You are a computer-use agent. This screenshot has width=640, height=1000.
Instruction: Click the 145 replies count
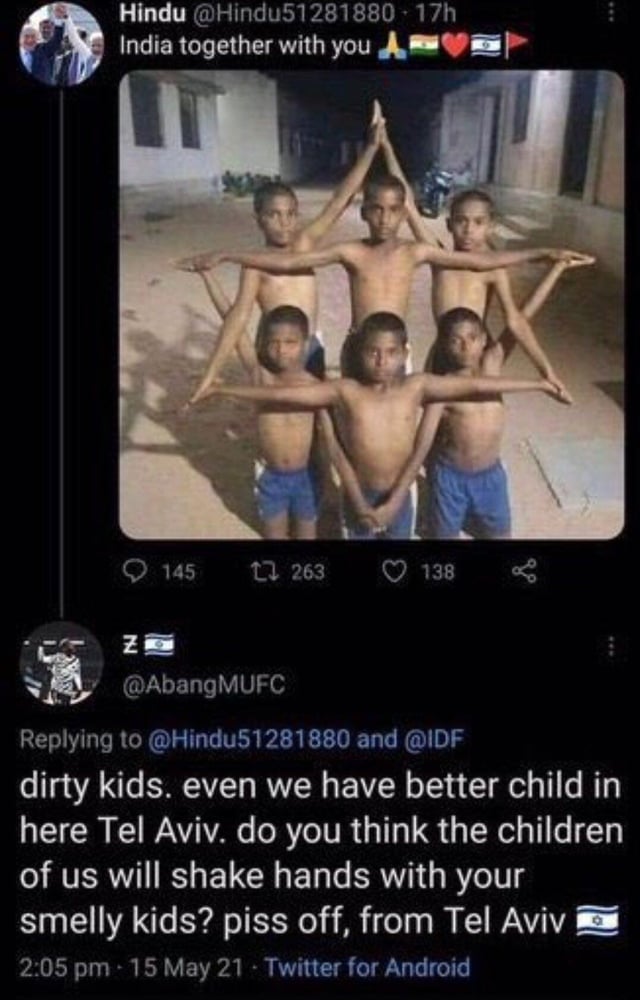click(178, 572)
